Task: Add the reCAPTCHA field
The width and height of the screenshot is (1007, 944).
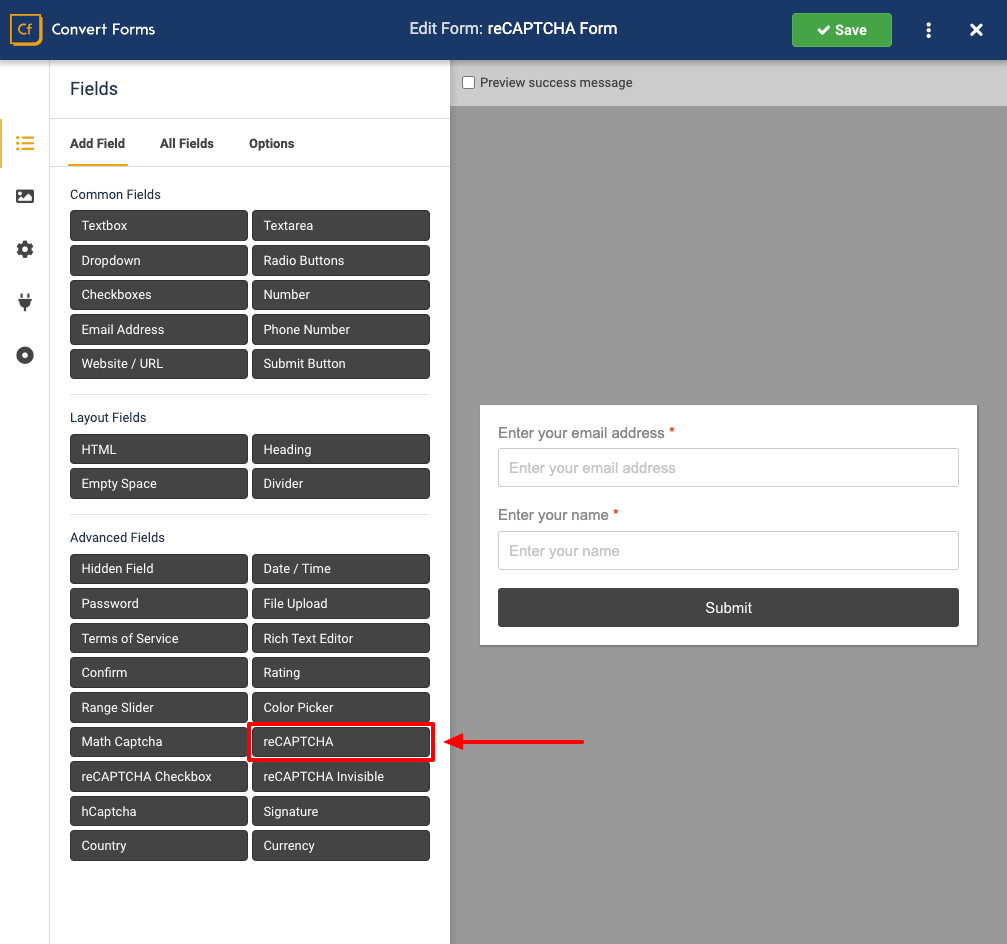Action: pyautogui.click(x=341, y=742)
